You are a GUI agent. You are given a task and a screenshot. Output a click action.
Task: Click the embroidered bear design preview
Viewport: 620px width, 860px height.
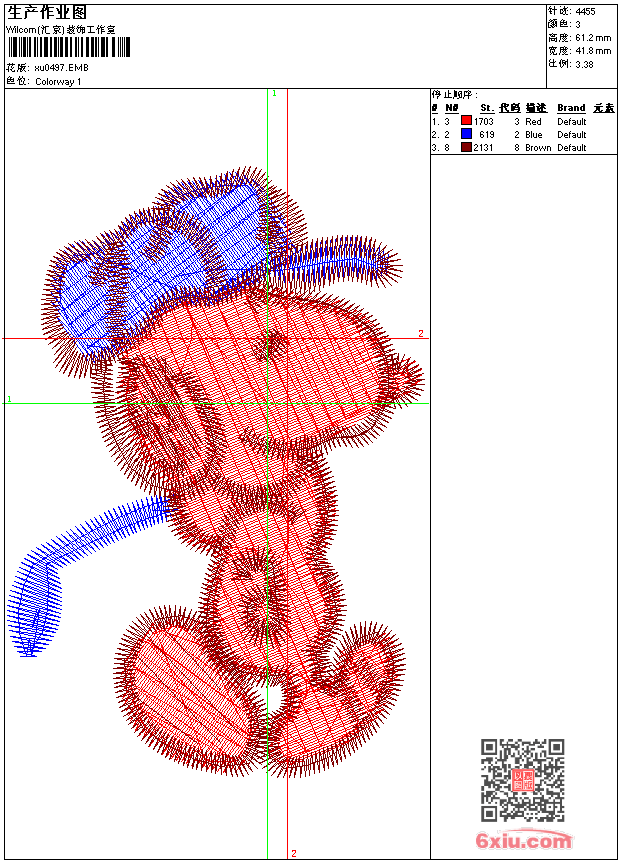click(x=216, y=472)
